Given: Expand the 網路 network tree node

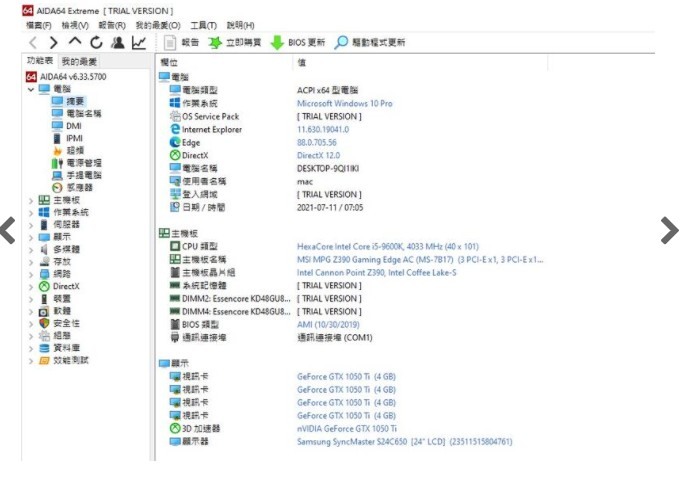Looking at the screenshot, I should point(31,275).
